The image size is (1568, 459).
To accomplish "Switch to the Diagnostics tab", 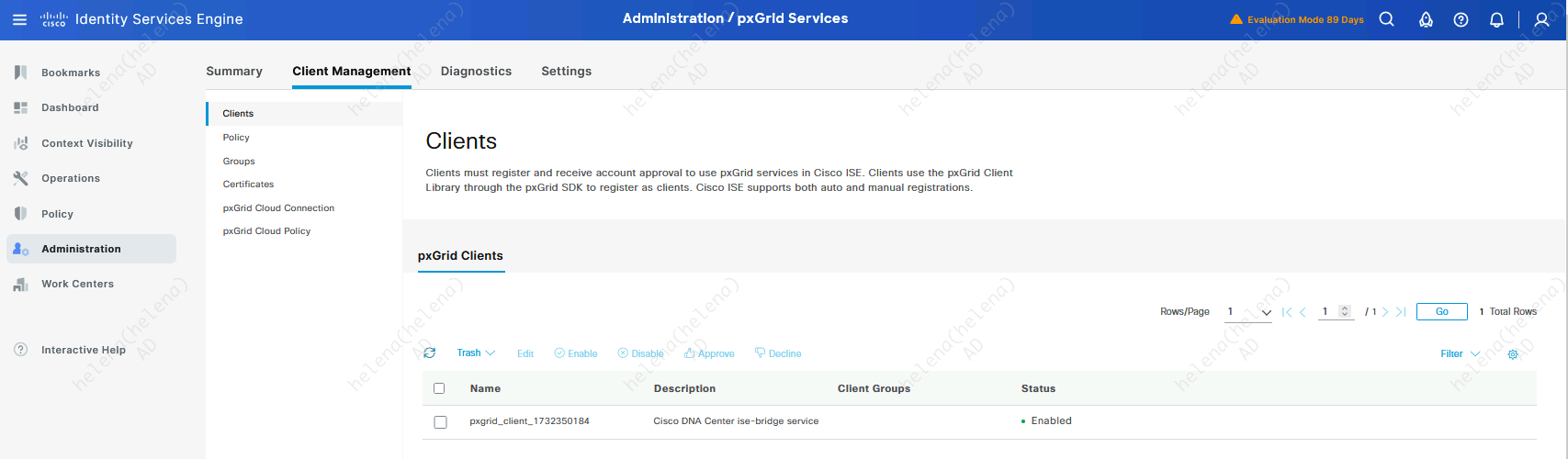I will point(476,71).
